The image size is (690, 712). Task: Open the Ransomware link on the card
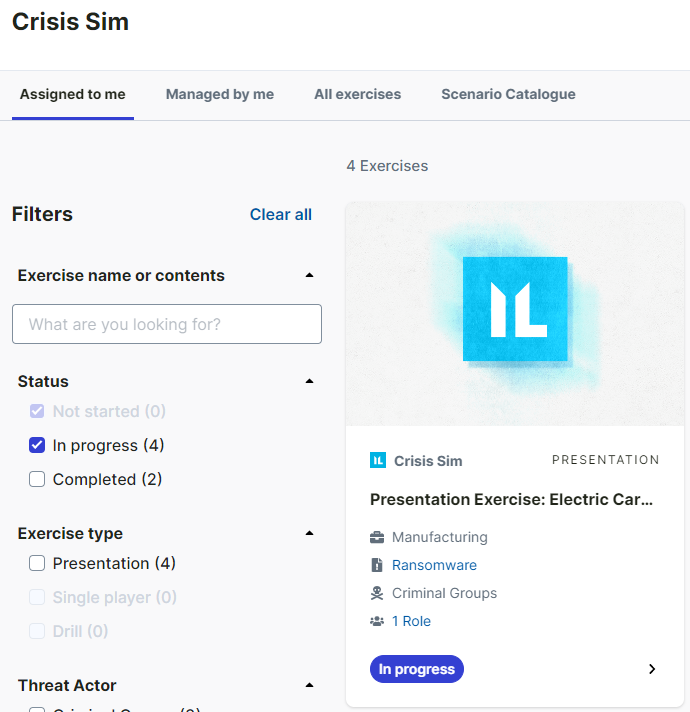pyautogui.click(x=434, y=565)
